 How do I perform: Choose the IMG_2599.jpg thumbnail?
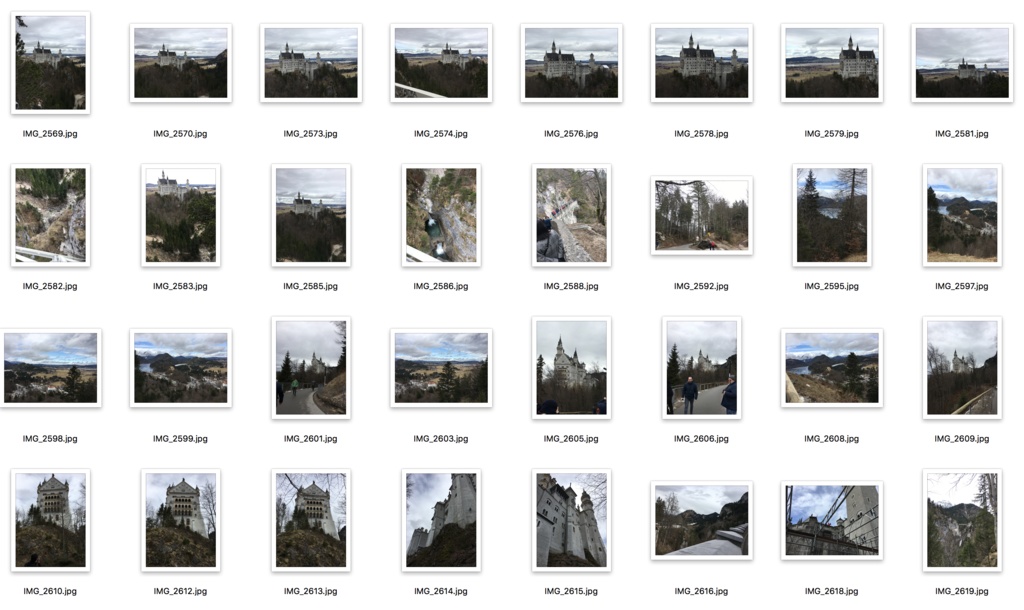pos(181,368)
